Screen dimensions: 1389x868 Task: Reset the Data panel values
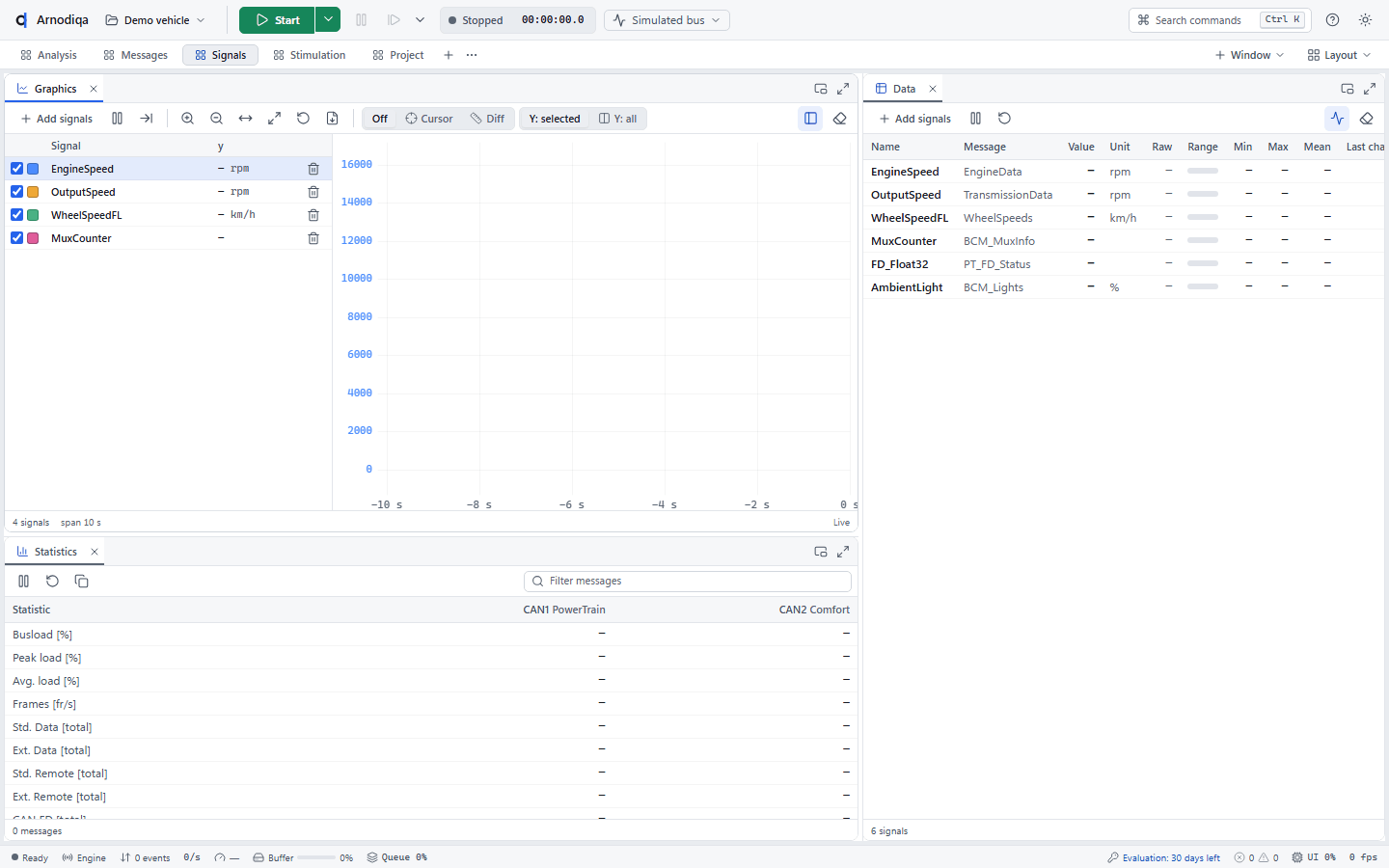point(1005,119)
